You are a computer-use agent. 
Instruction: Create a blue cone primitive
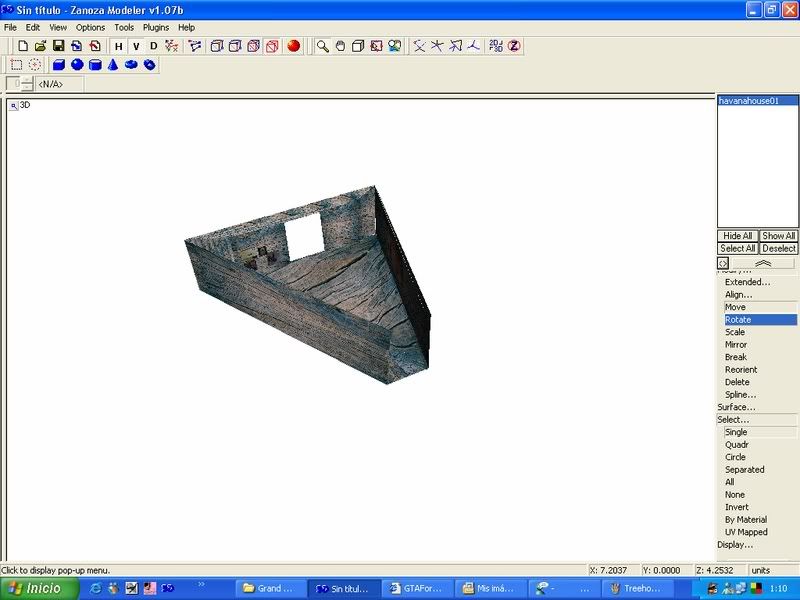(x=113, y=65)
